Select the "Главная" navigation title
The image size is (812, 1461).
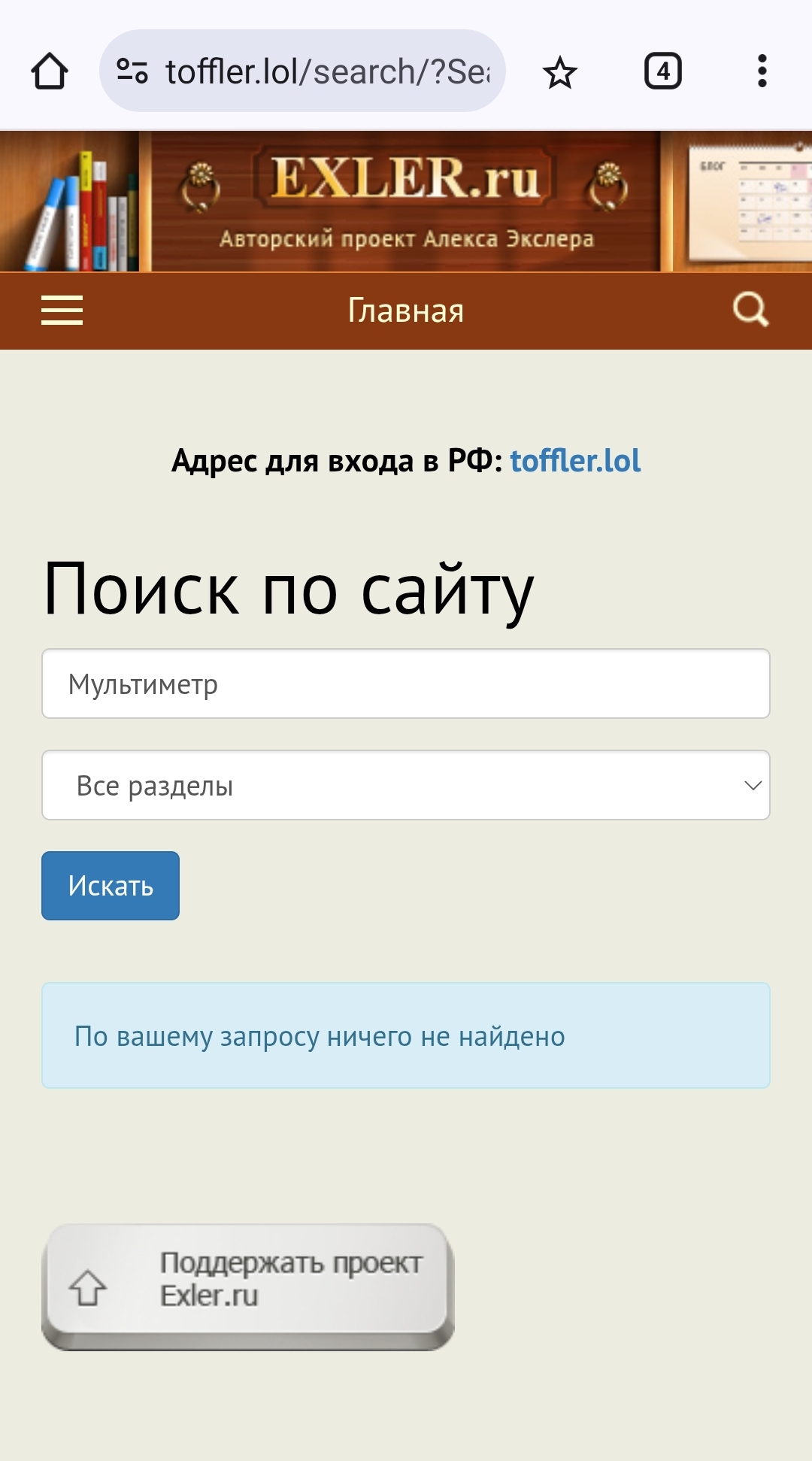coord(406,311)
